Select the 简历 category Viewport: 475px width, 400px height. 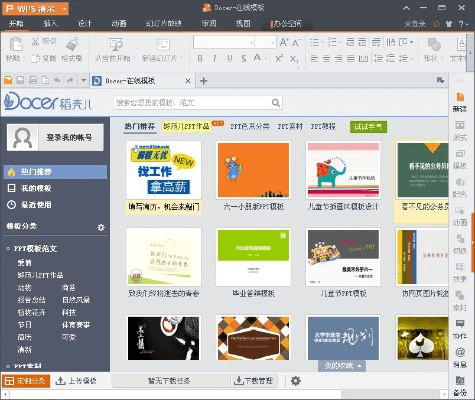click(x=24, y=337)
